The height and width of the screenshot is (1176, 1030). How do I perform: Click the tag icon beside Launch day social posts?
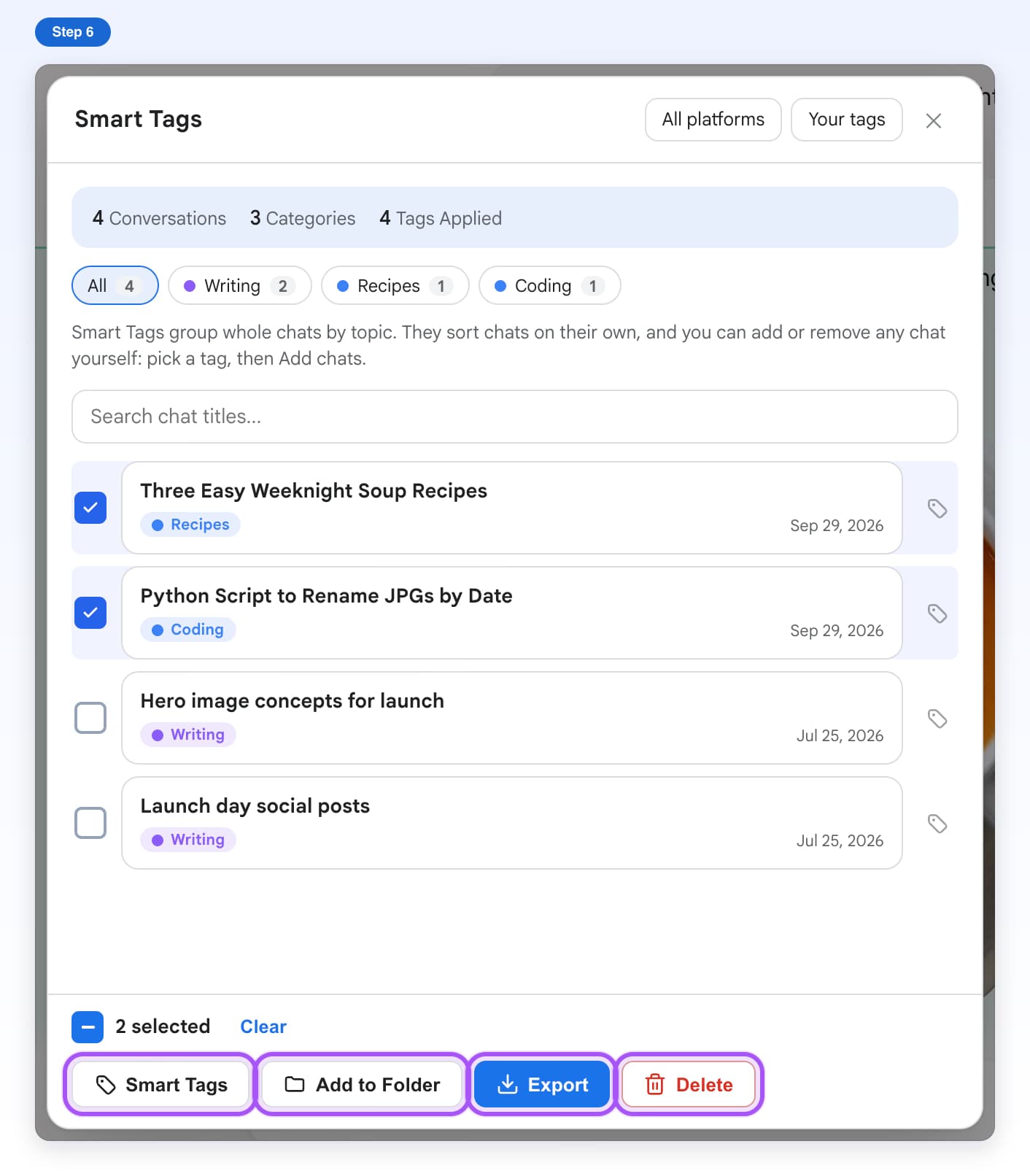pos(937,824)
